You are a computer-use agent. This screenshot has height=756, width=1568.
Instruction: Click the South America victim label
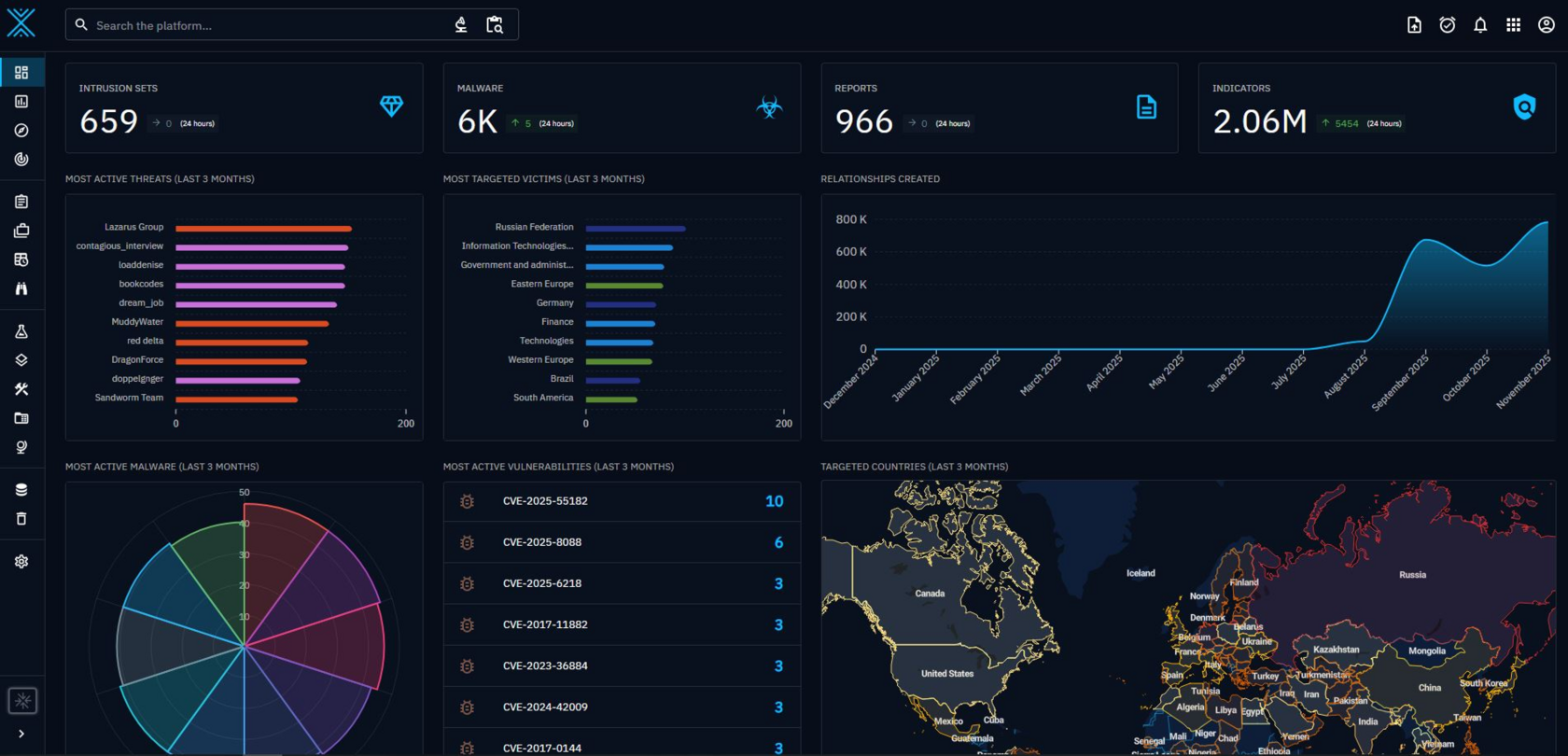click(543, 398)
